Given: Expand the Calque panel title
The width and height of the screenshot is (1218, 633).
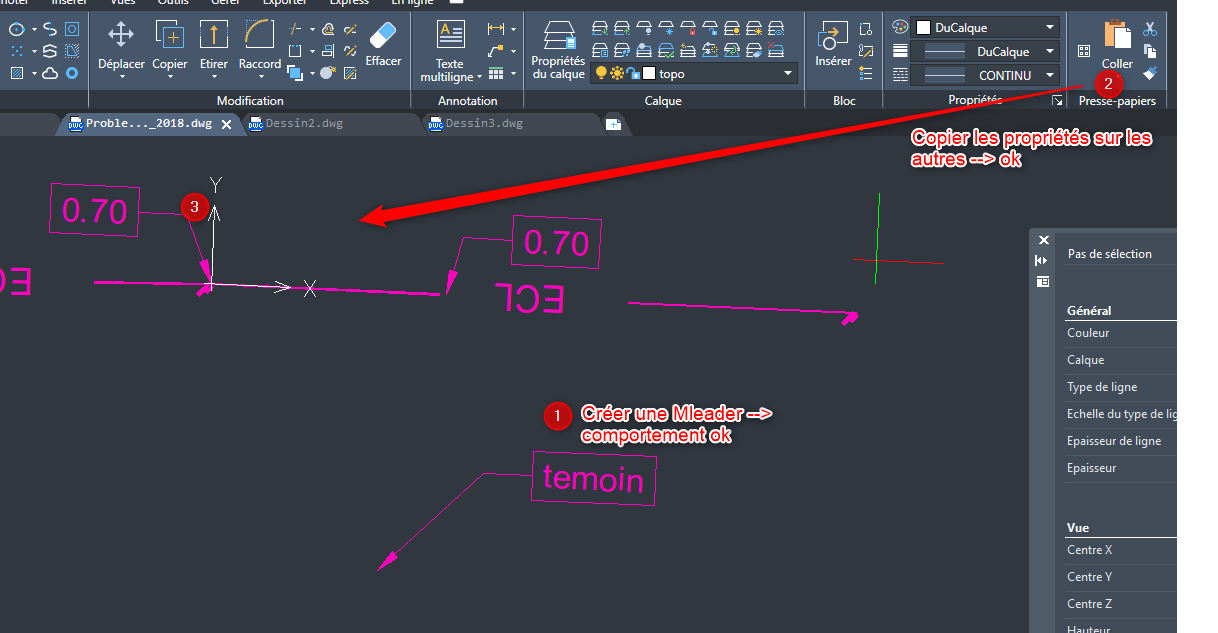Looking at the screenshot, I should point(663,101).
